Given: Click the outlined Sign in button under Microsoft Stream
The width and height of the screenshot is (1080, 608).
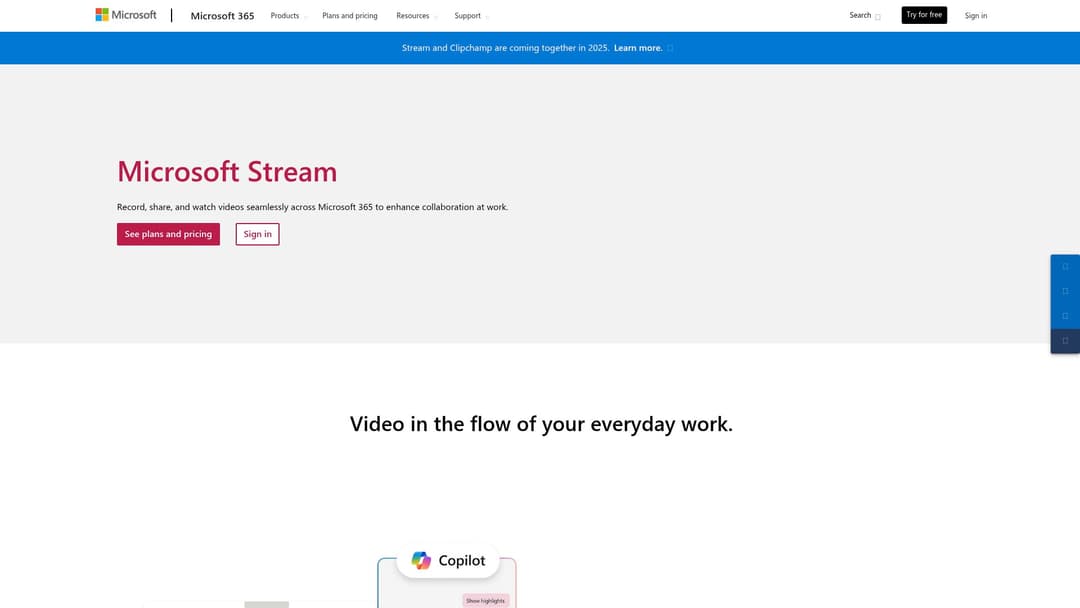Looking at the screenshot, I should tap(258, 234).
